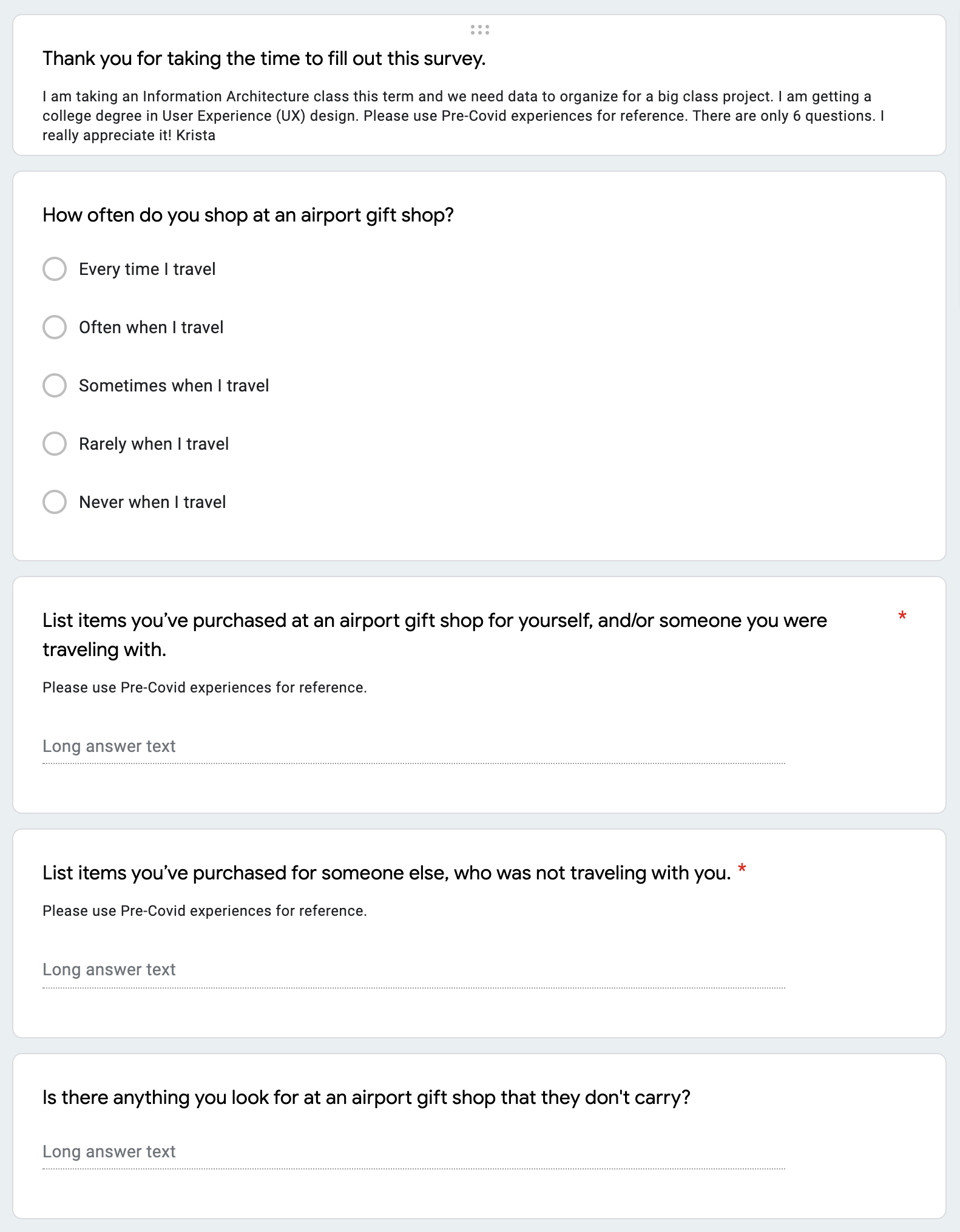The height and width of the screenshot is (1232, 960).
Task: Select the 'Every time I travel' option
Action: coord(55,269)
